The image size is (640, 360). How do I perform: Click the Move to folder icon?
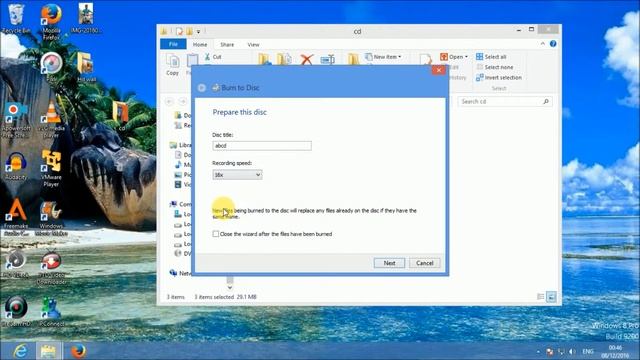(264, 60)
